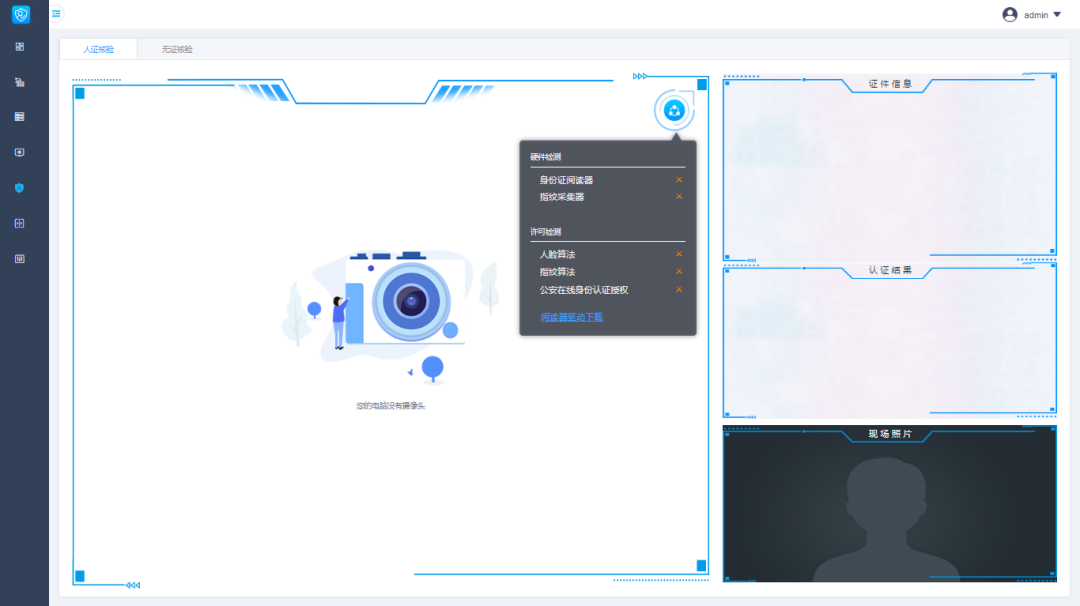Click the admin user avatar
The height and width of the screenshot is (606, 1080).
point(1009,15)
